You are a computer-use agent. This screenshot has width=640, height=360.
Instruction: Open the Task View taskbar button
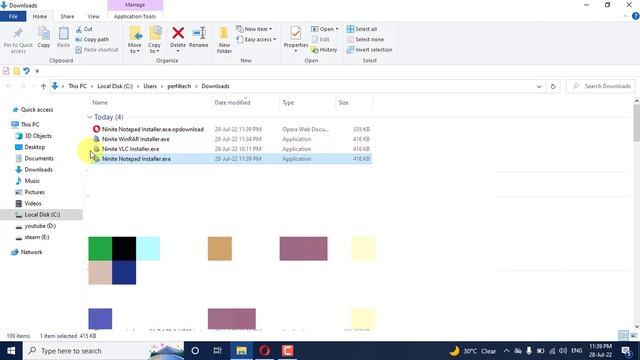(218, 351)
